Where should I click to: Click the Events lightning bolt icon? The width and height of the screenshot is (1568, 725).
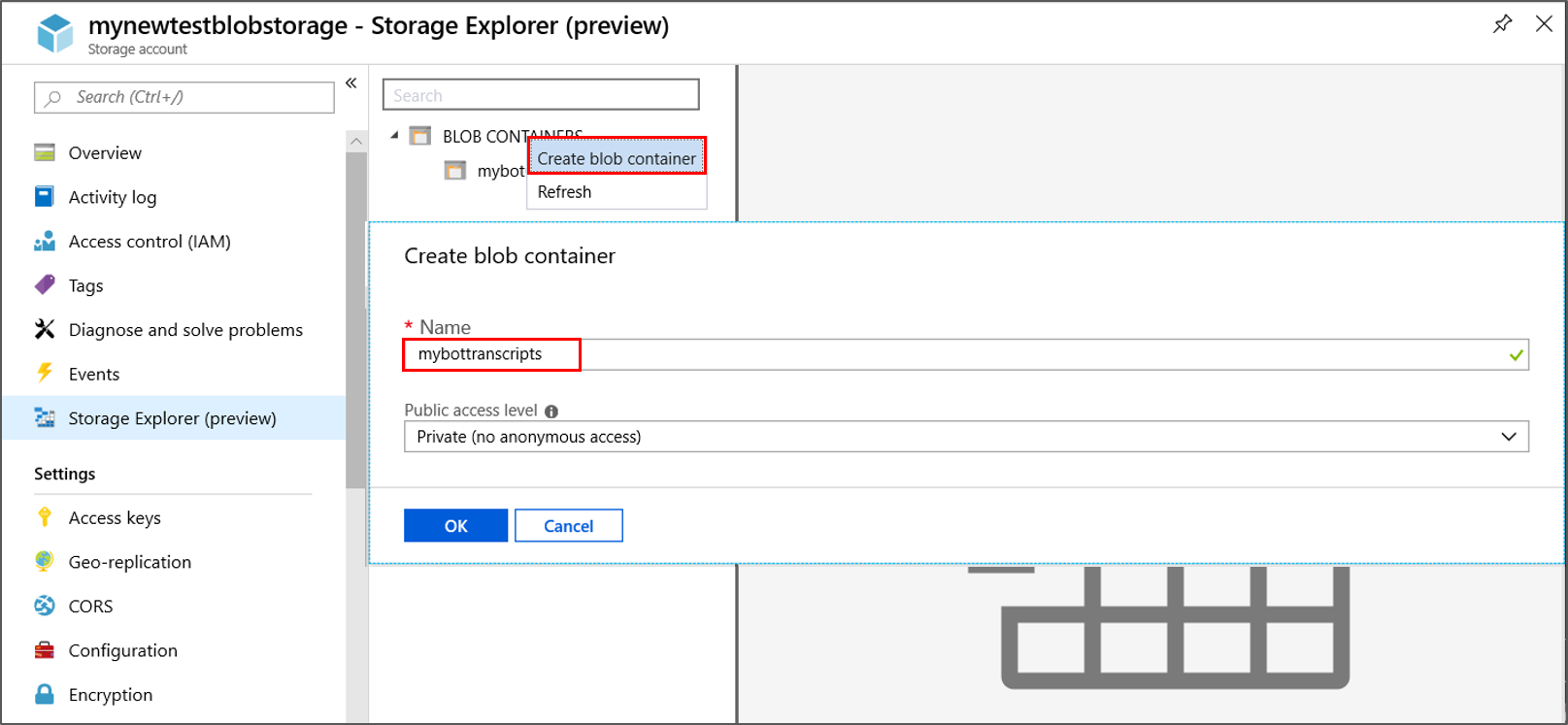45,374
